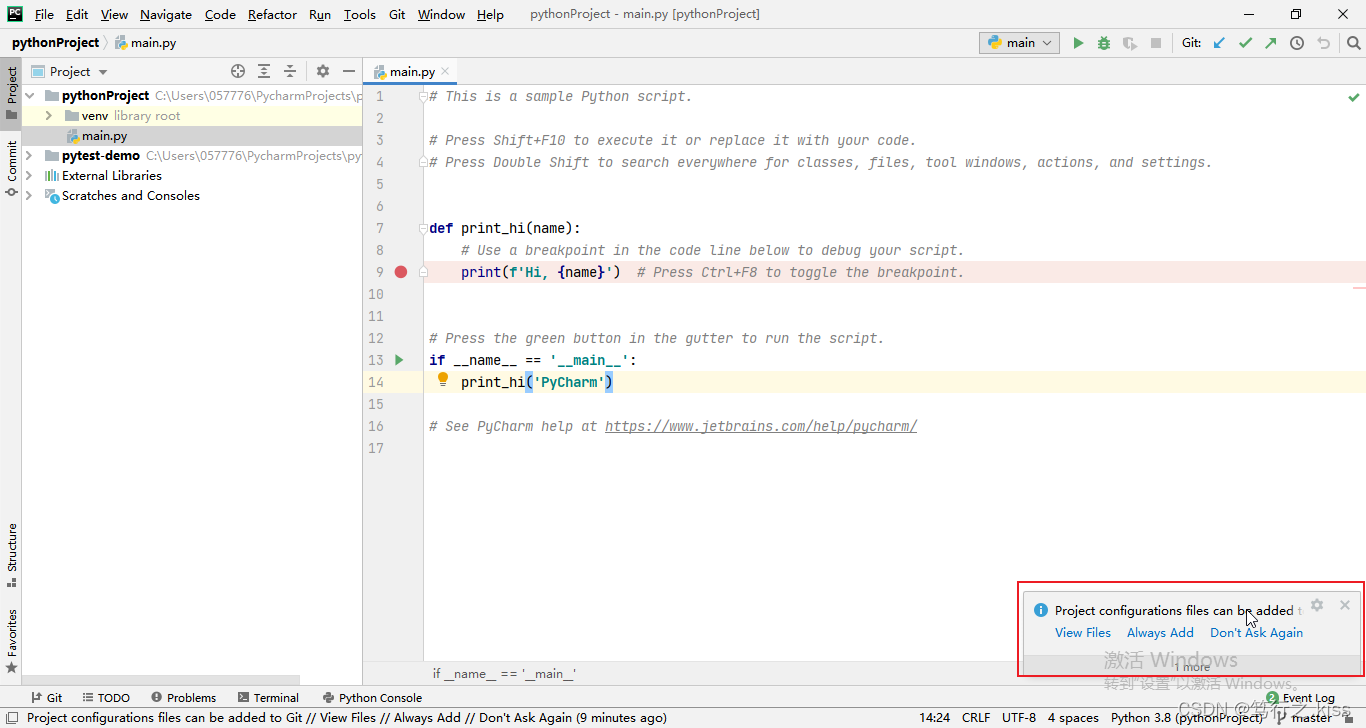This screenshot has width=1366, height=728.
Task: Click the line 9 gutter run marker on line 13
Action: [x=398, y=359]
